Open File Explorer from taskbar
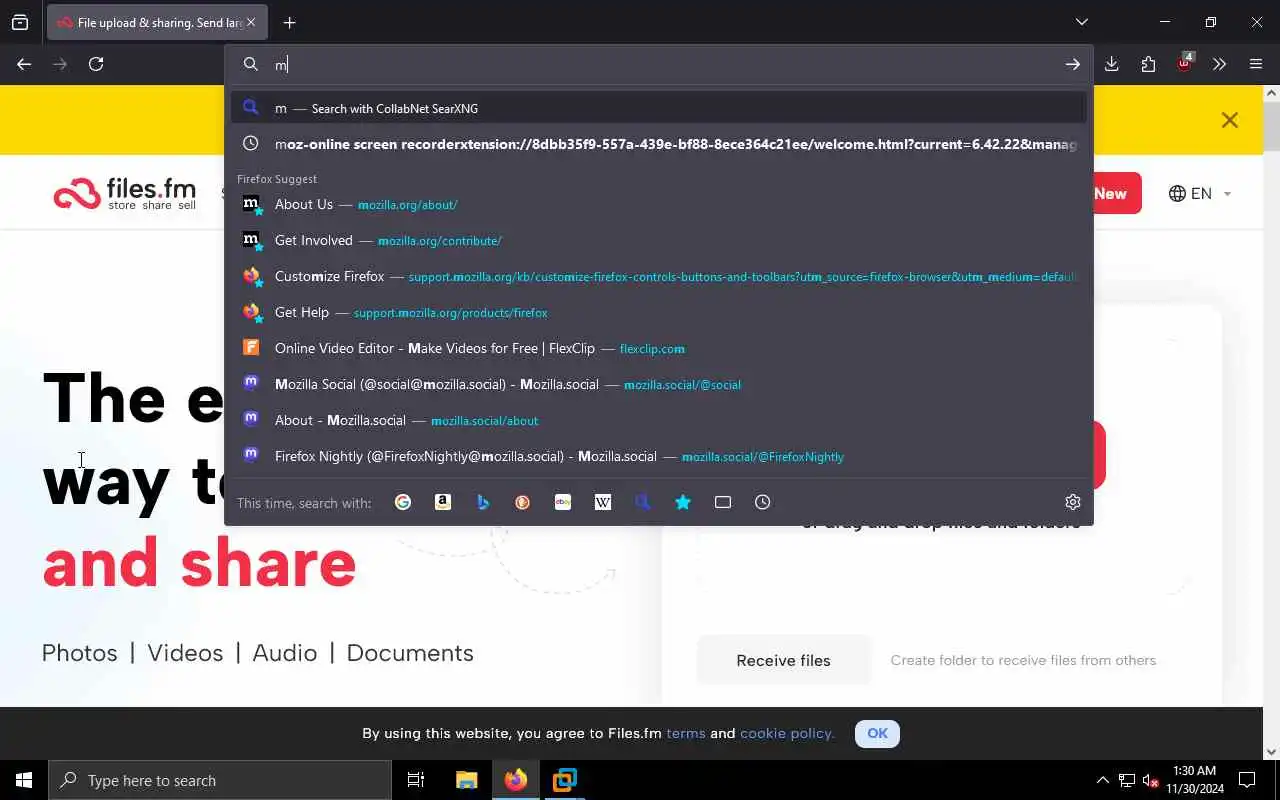This screenshot has height=800, width=1280. tap(466, 780)
